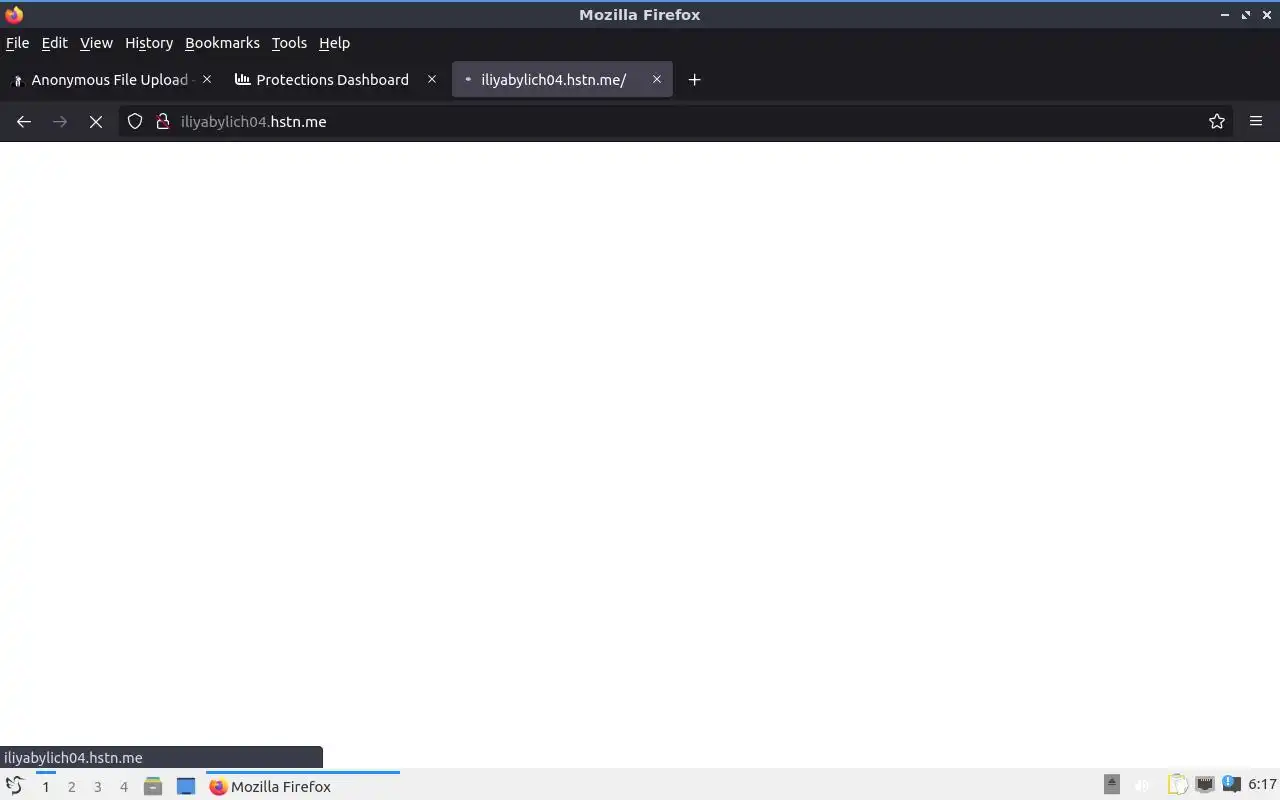Close the iliyabylich04.hstn.me tab
The image size is (1280, 800).
tap(657, 79)
